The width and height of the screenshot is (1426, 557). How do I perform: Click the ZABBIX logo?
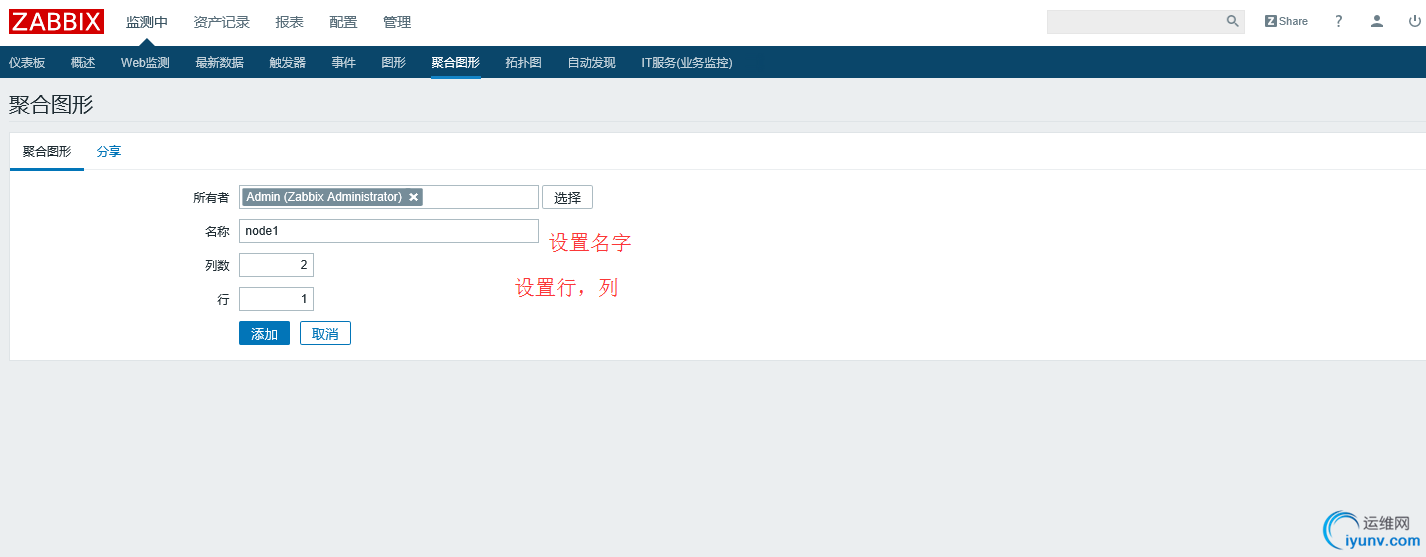57,21
